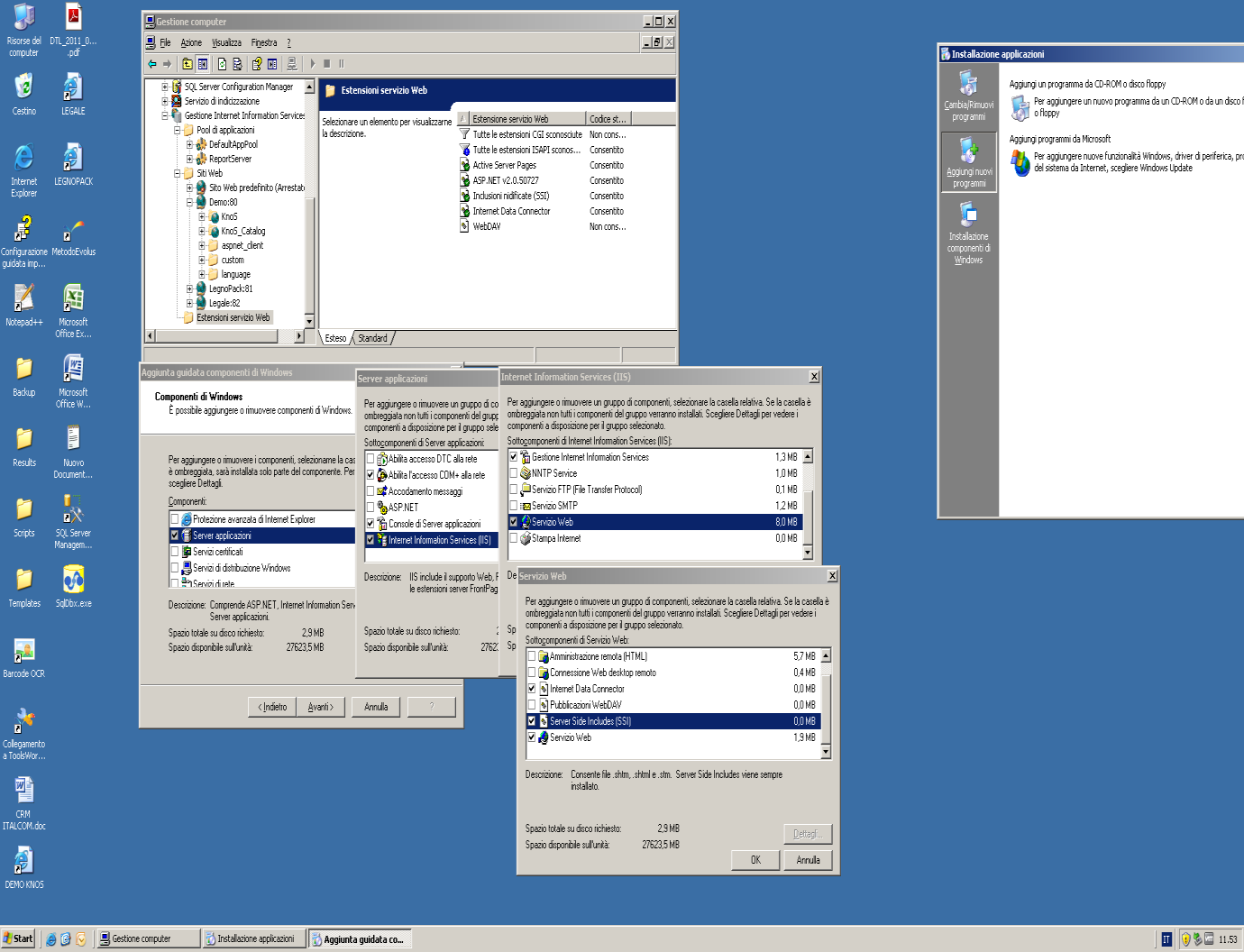Toggle Stampa Internet checkbox

pos(514,538)
